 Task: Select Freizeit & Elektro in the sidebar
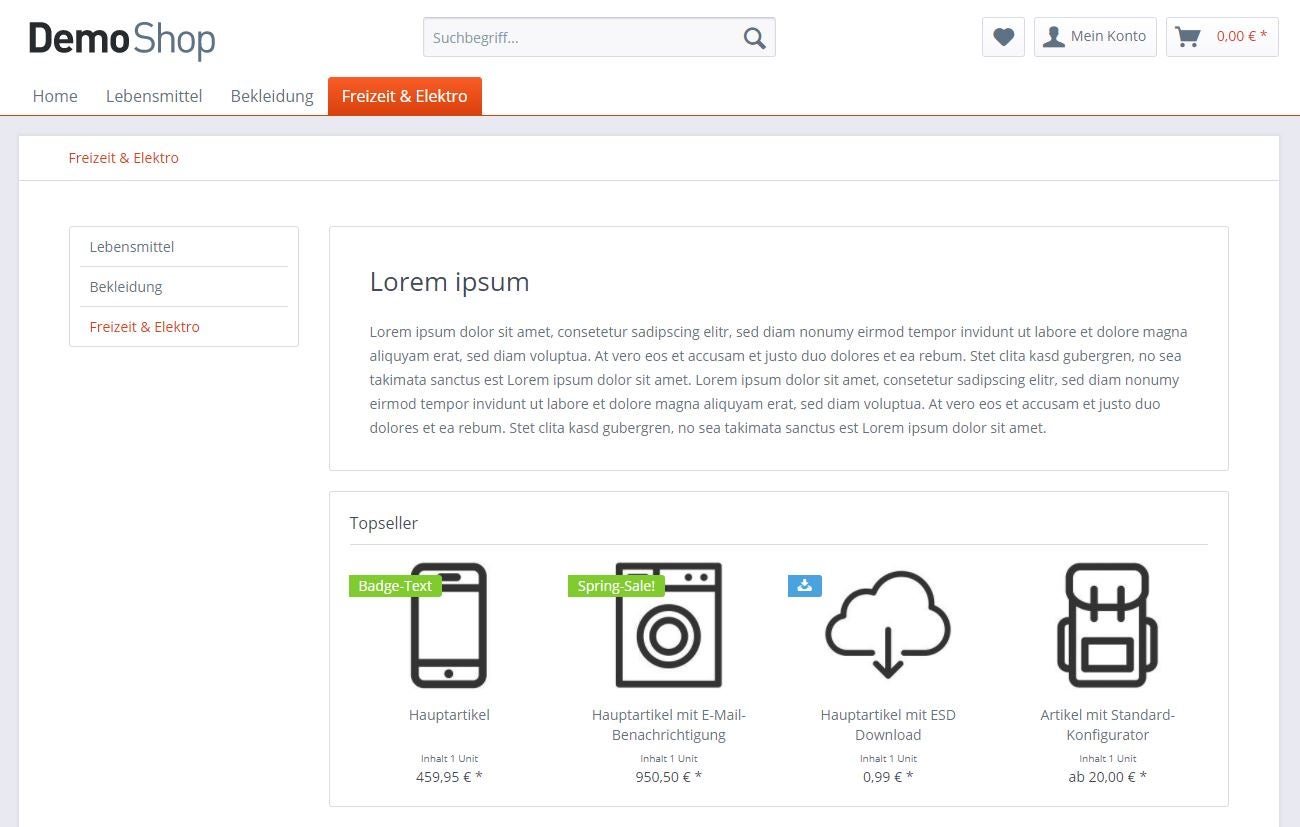point(184,327)
